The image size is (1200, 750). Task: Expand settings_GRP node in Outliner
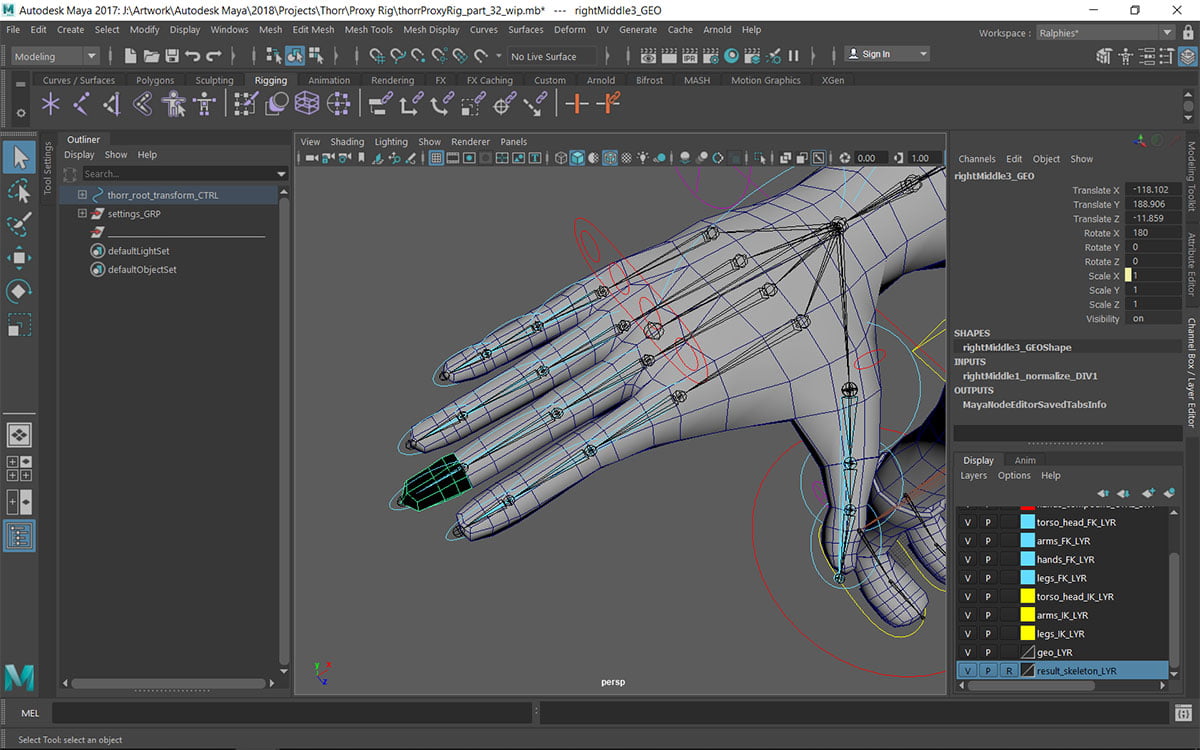(x=82, y=214)
